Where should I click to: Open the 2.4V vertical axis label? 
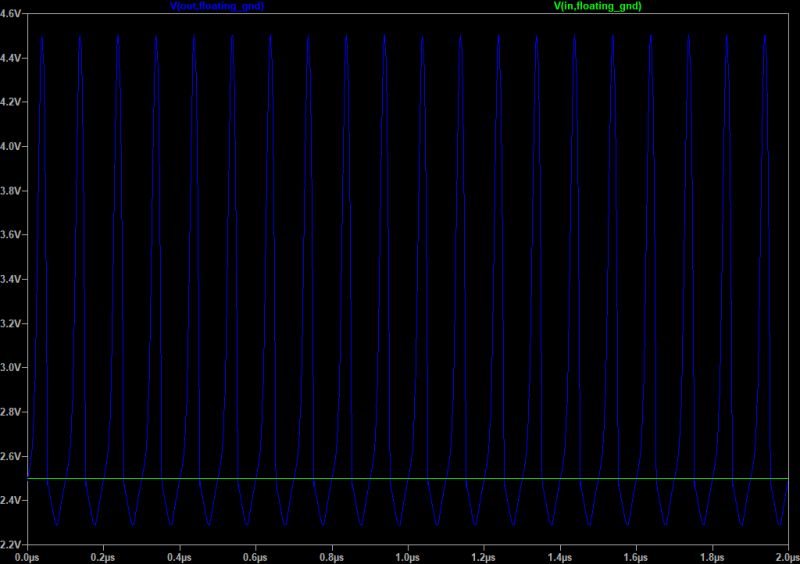(x=11, y=500)
